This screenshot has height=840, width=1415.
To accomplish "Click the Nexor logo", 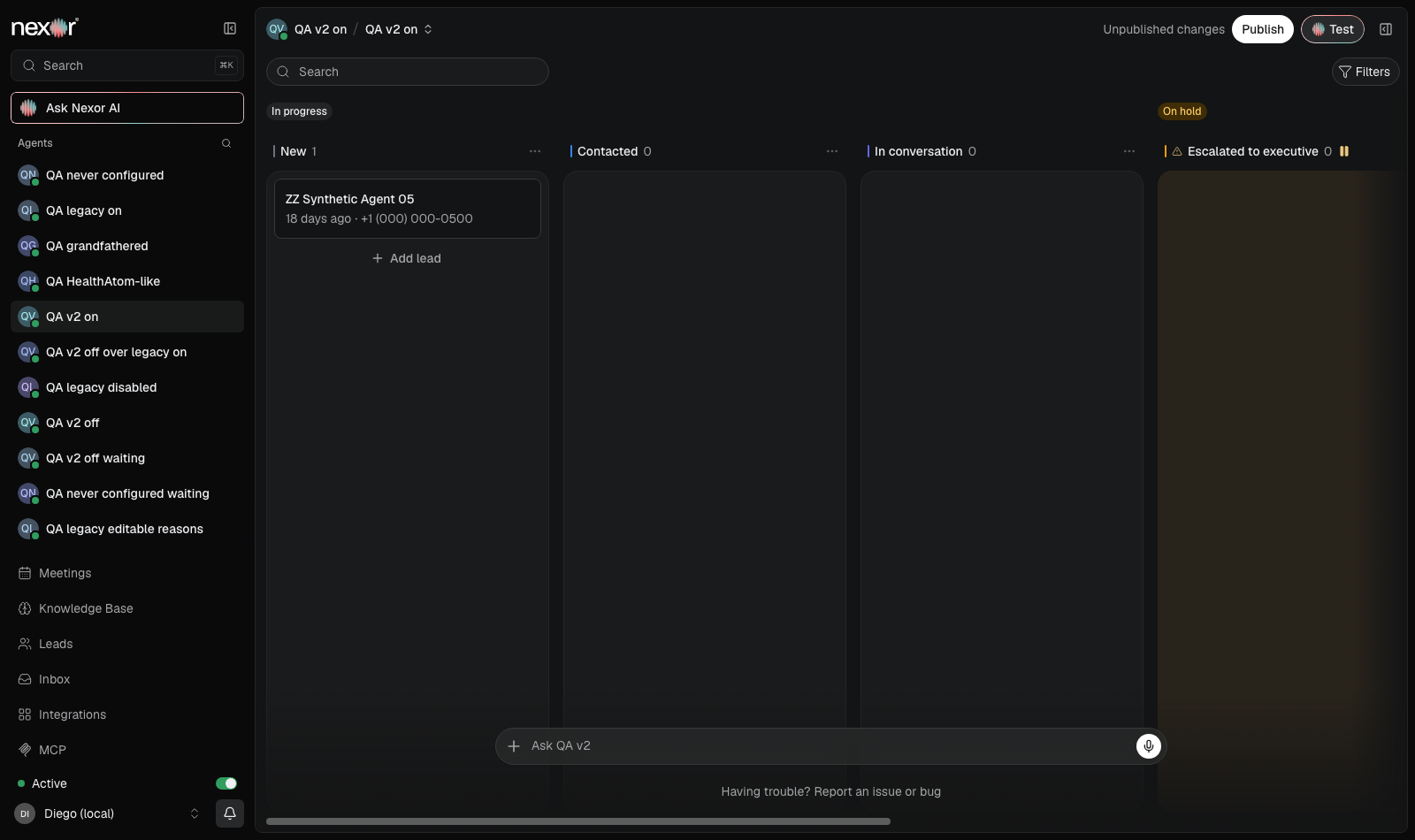I will coord(45,27).
